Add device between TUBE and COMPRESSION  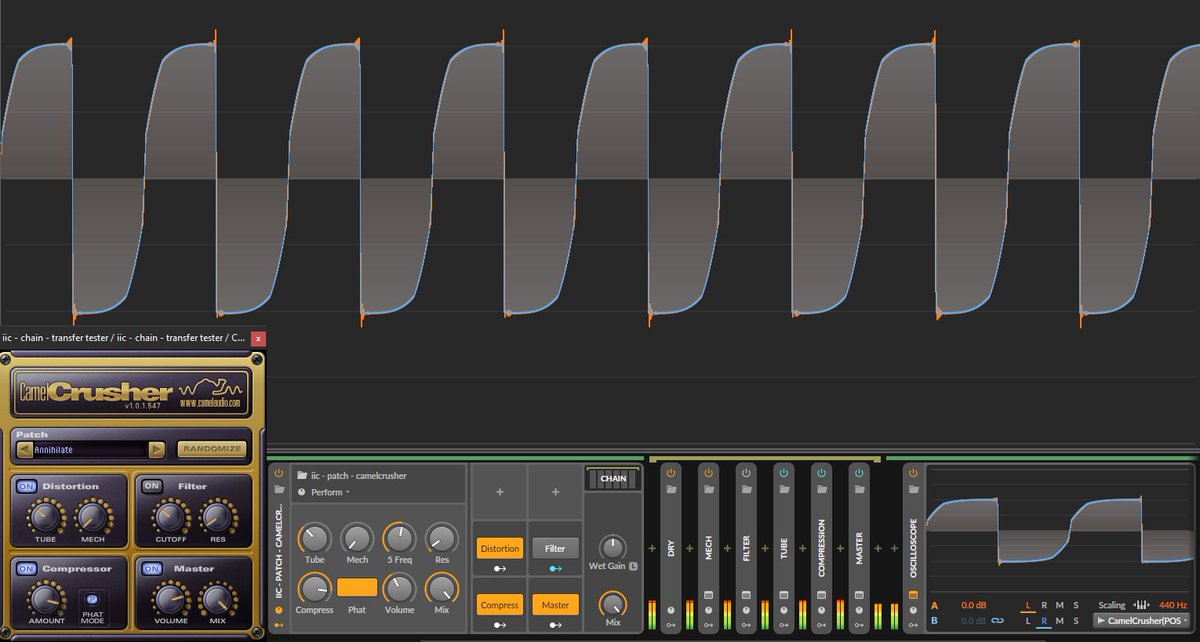coord(803,548)
